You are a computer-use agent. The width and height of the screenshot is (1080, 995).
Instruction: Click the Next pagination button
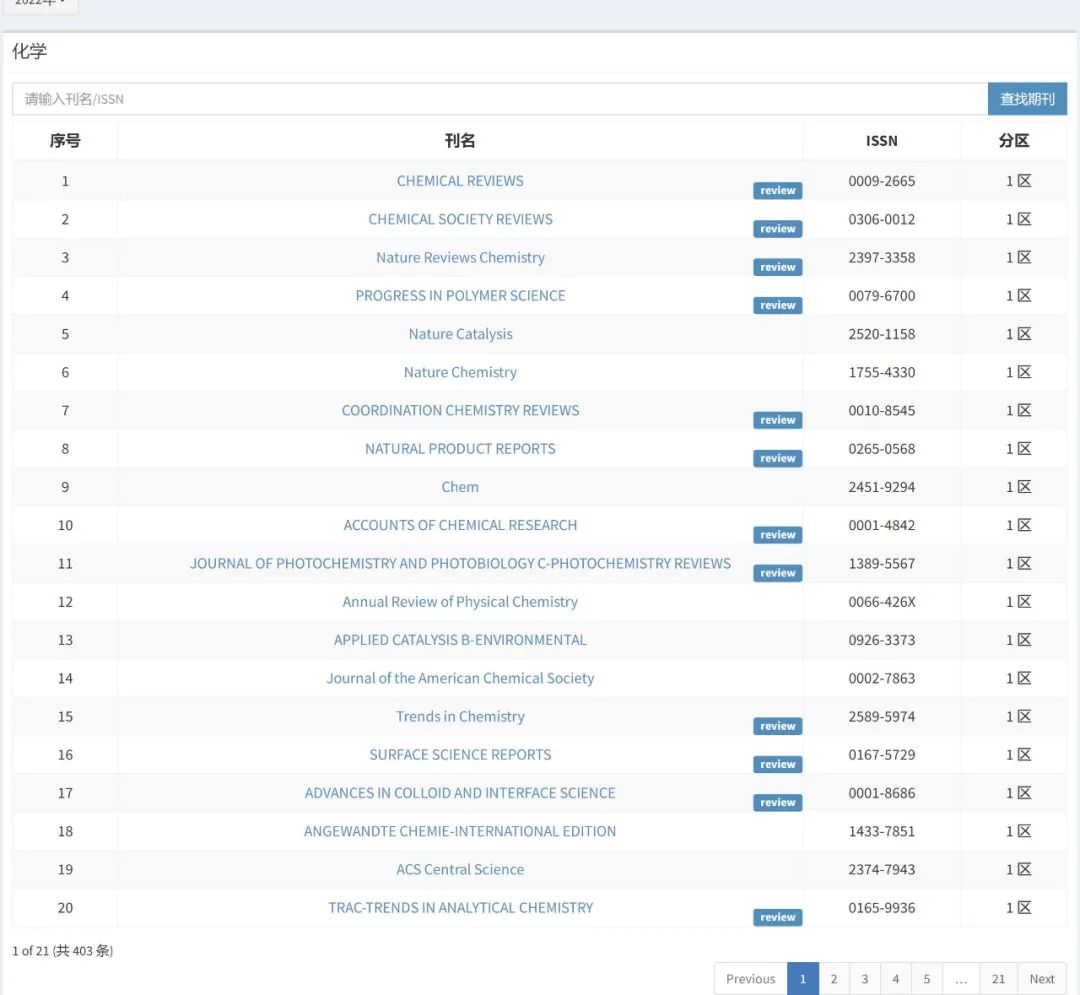coord(1041,979)
